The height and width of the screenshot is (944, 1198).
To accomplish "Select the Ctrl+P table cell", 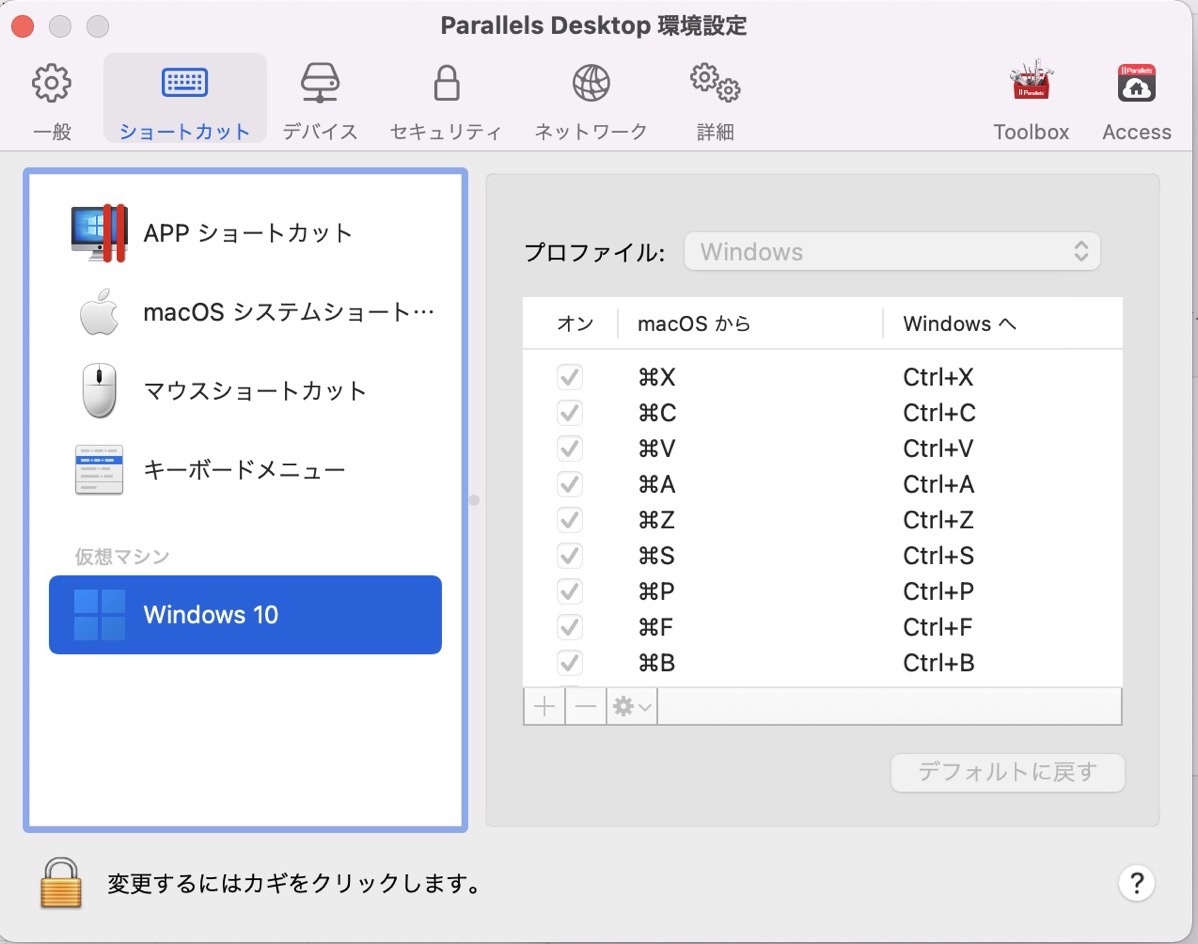I will click(x=938, y=591).
